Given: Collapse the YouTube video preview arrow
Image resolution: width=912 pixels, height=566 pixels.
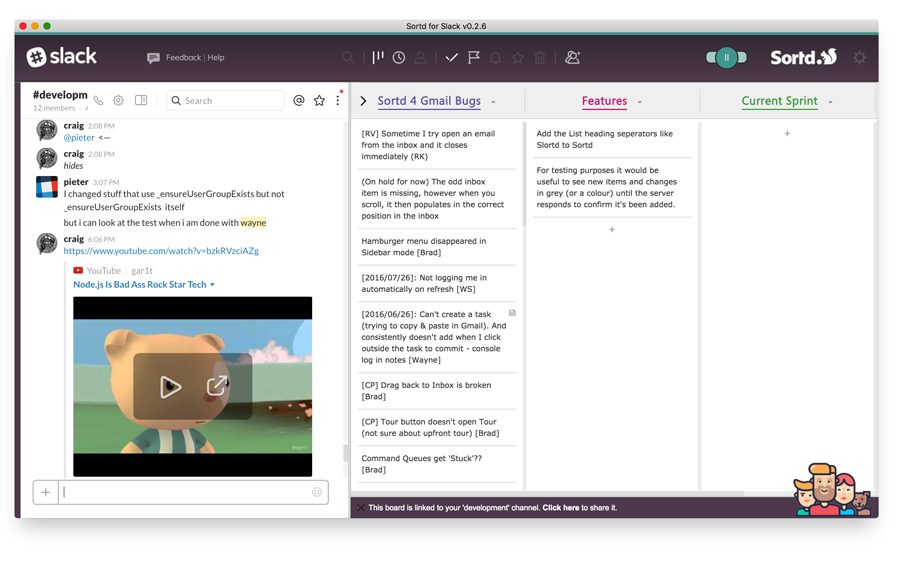Looking at the screenshot, I should (212, 284).
